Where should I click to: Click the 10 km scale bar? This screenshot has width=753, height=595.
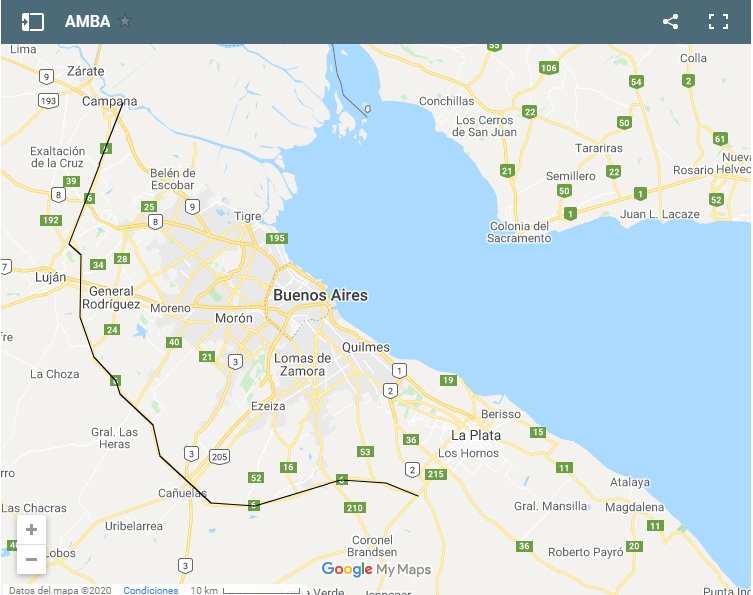[x=245, y=590]
